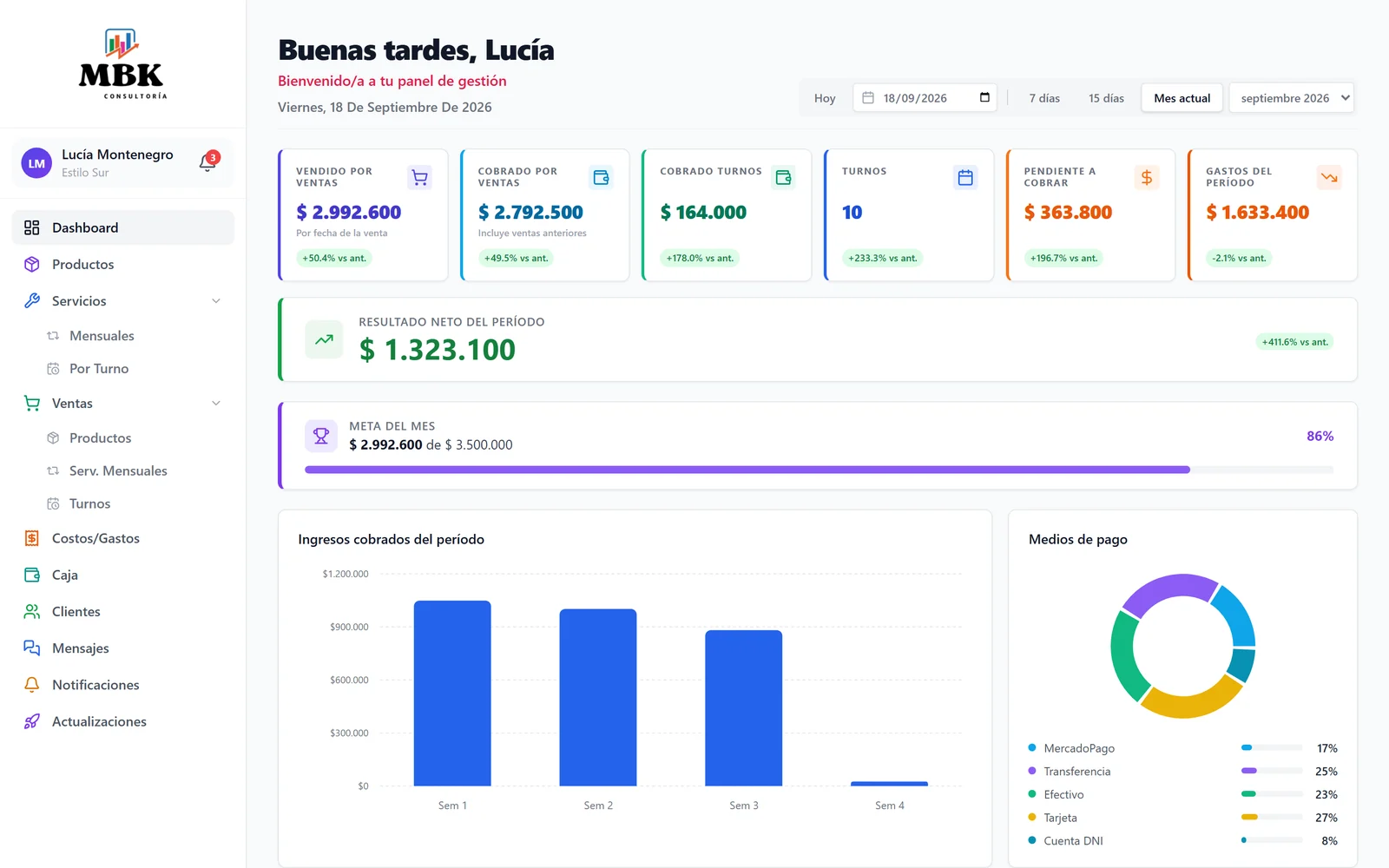Viewport: 1389px width, 868px height.
Task: Click the Tarjeta 27% progress bar
Action: (1272, 817)
